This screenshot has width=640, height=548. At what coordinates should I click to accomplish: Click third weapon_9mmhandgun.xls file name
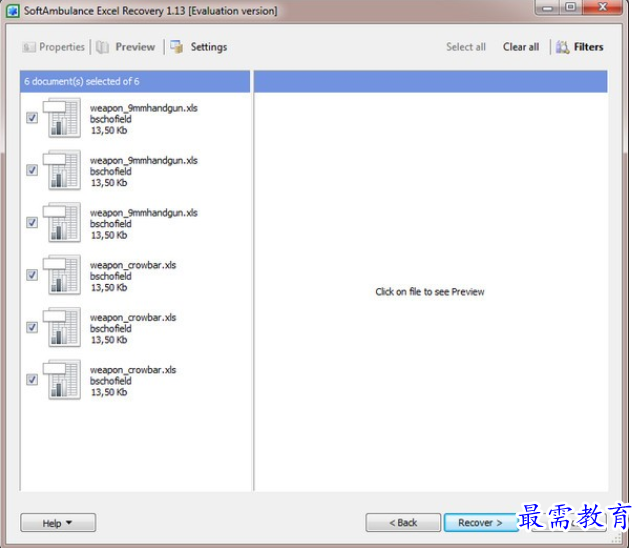pos(144,213)
